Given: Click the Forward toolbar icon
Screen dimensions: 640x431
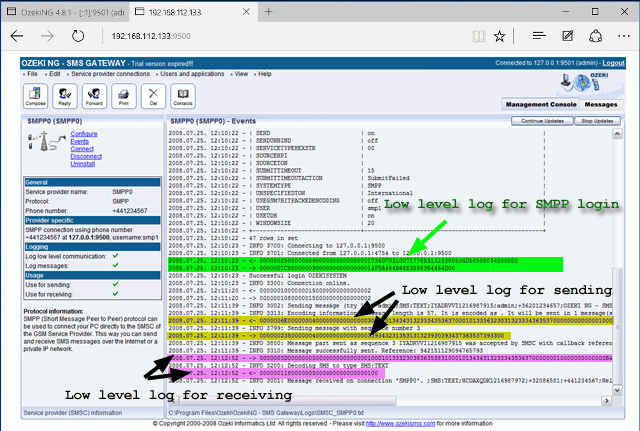Looking at the screenshot, I should [94, 96].
